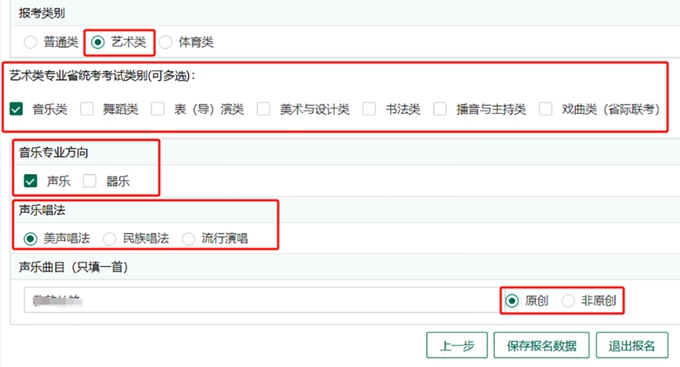The image size is (680, 367).
Task: Go back with the 上一步 button
Action: [457, 345]
